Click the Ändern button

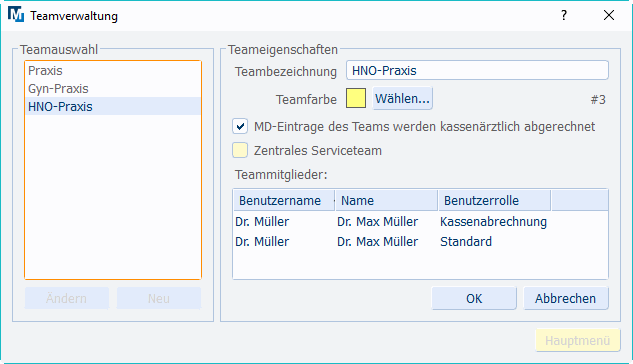(x=67, y=298)
